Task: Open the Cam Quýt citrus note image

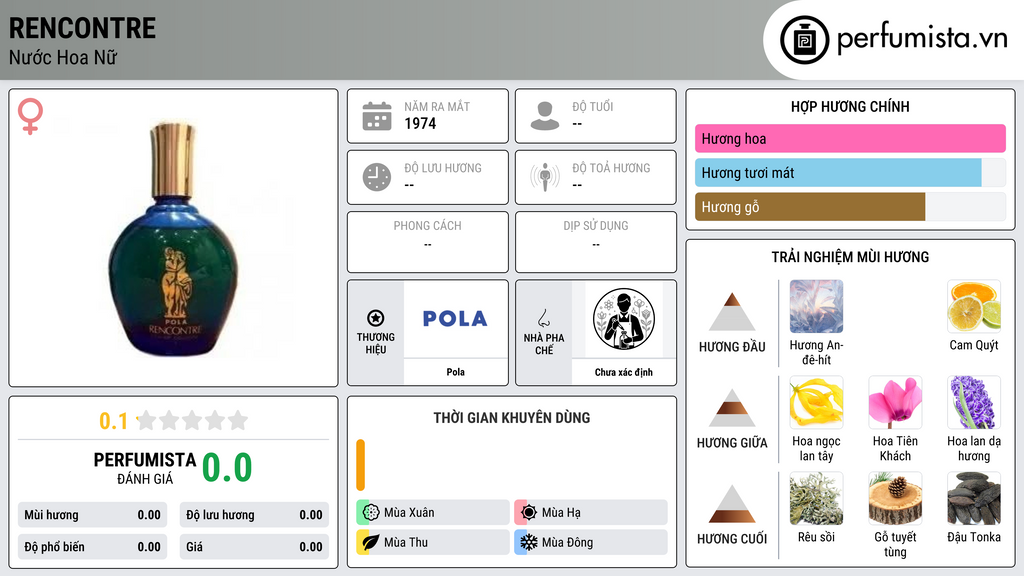Action: [974, 307]
